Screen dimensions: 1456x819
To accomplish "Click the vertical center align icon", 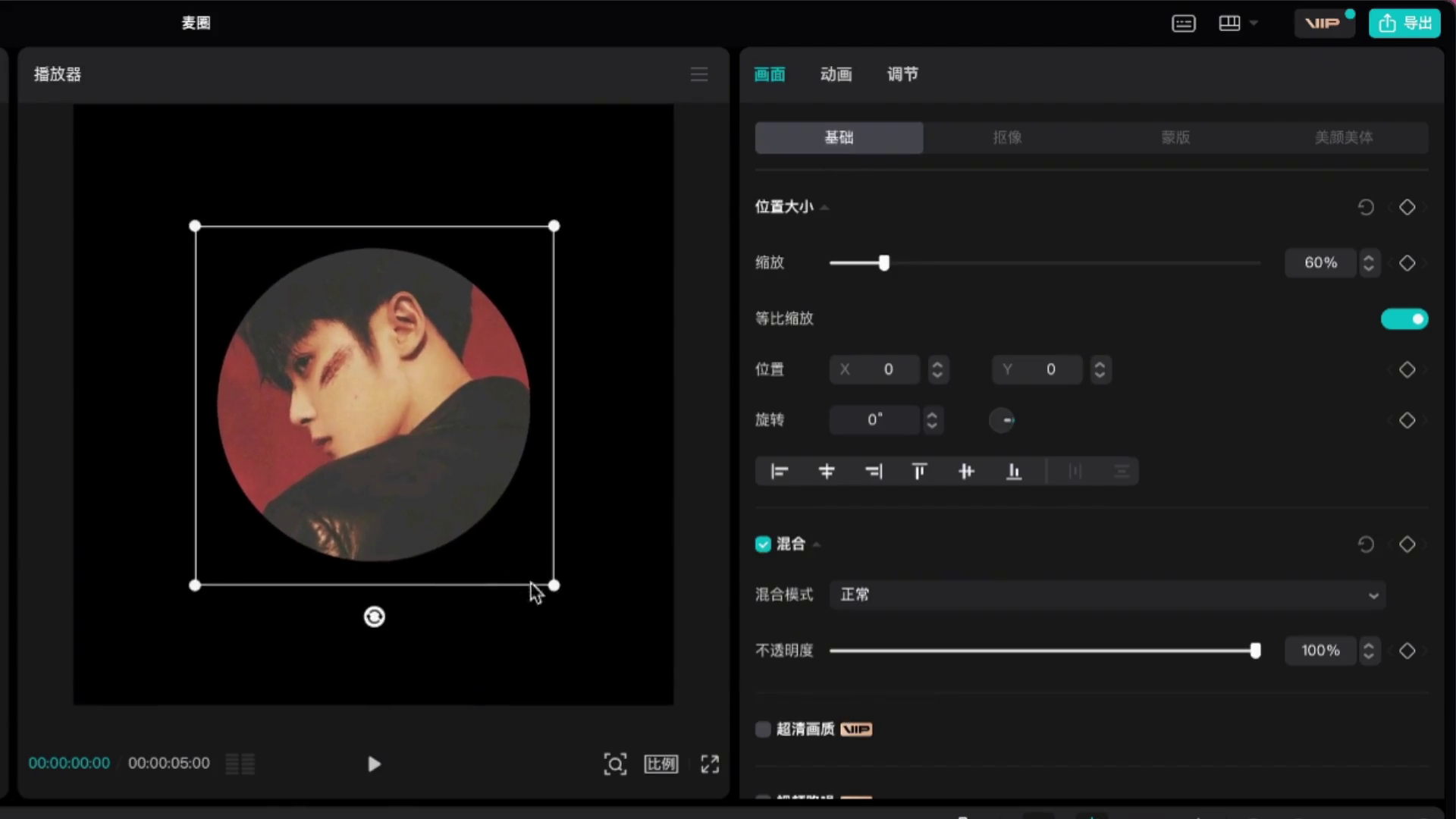I will 967,471.
